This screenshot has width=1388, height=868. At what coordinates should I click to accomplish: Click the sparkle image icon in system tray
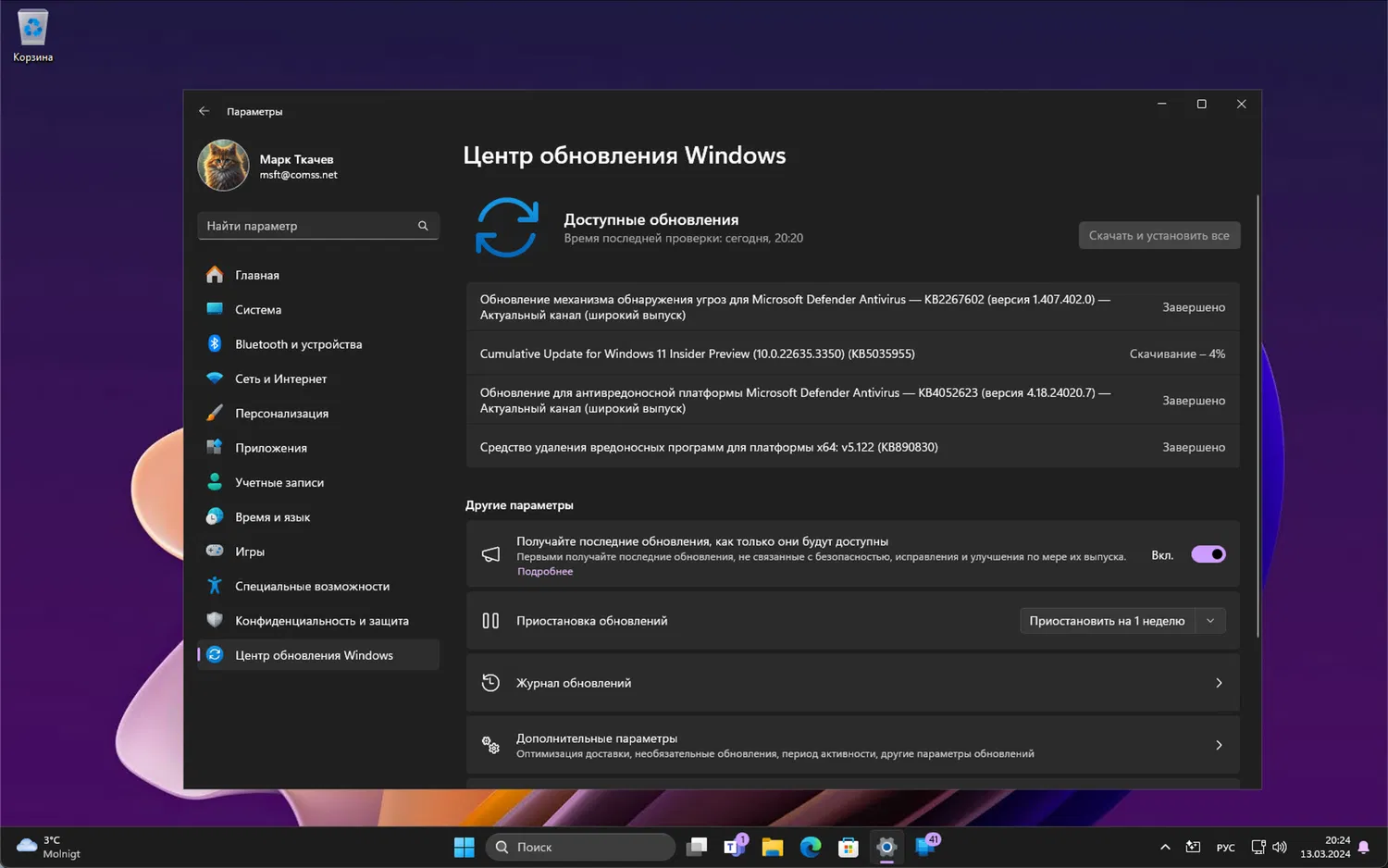(x=1194, y=847)
